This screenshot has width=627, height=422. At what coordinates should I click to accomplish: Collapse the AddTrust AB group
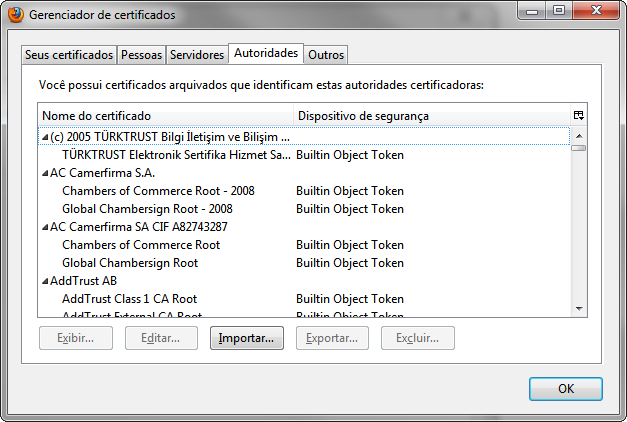(45, 281)
